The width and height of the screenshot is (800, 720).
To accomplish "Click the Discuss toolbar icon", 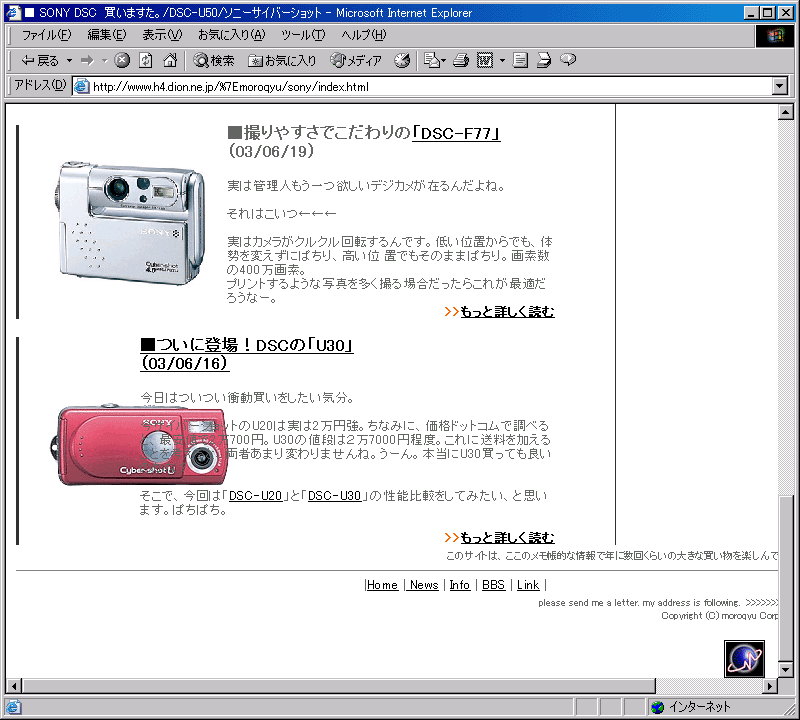I will (544, 61).
